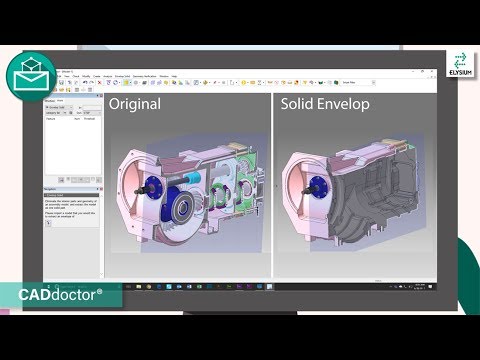Open the Envelop Solid dropdown in left panel
The height and width of the screenshot is (360, 480).
[x=59, y=107]
